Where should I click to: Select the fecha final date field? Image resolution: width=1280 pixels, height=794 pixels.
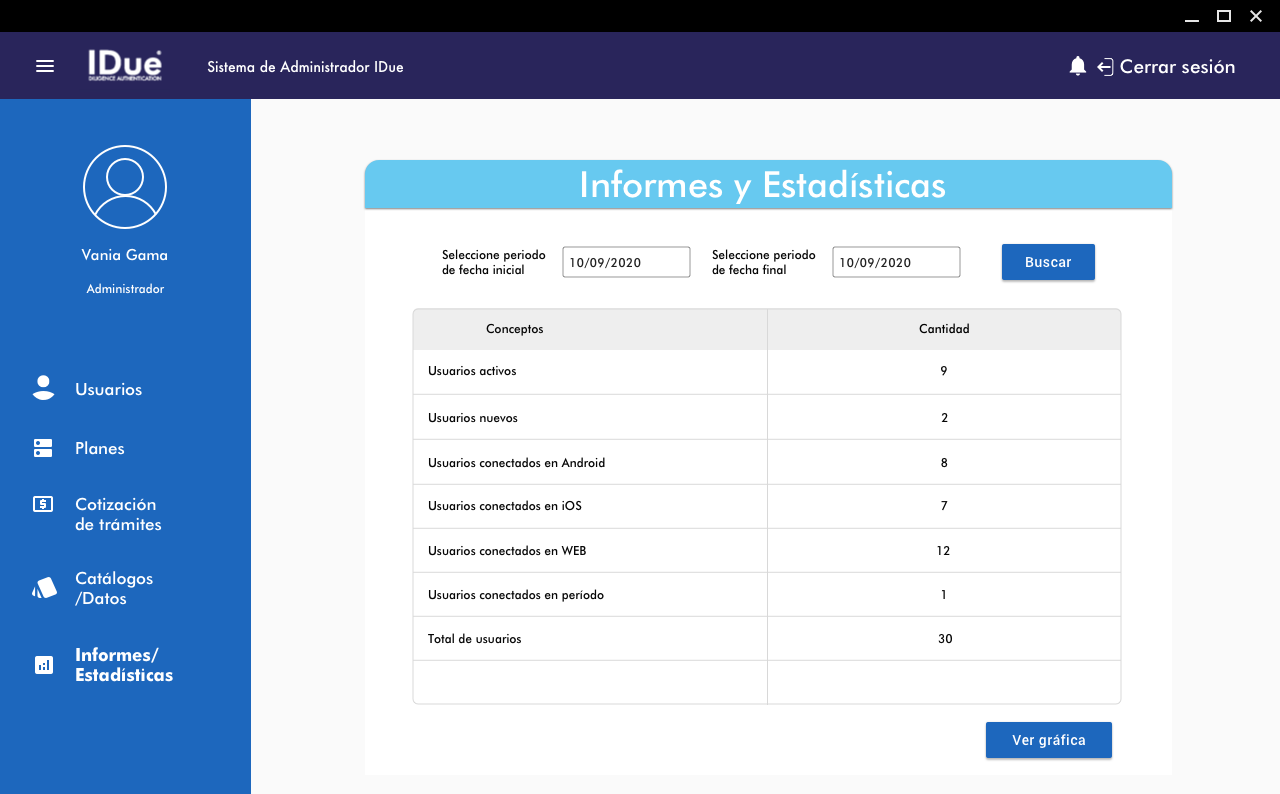(896, 262)
